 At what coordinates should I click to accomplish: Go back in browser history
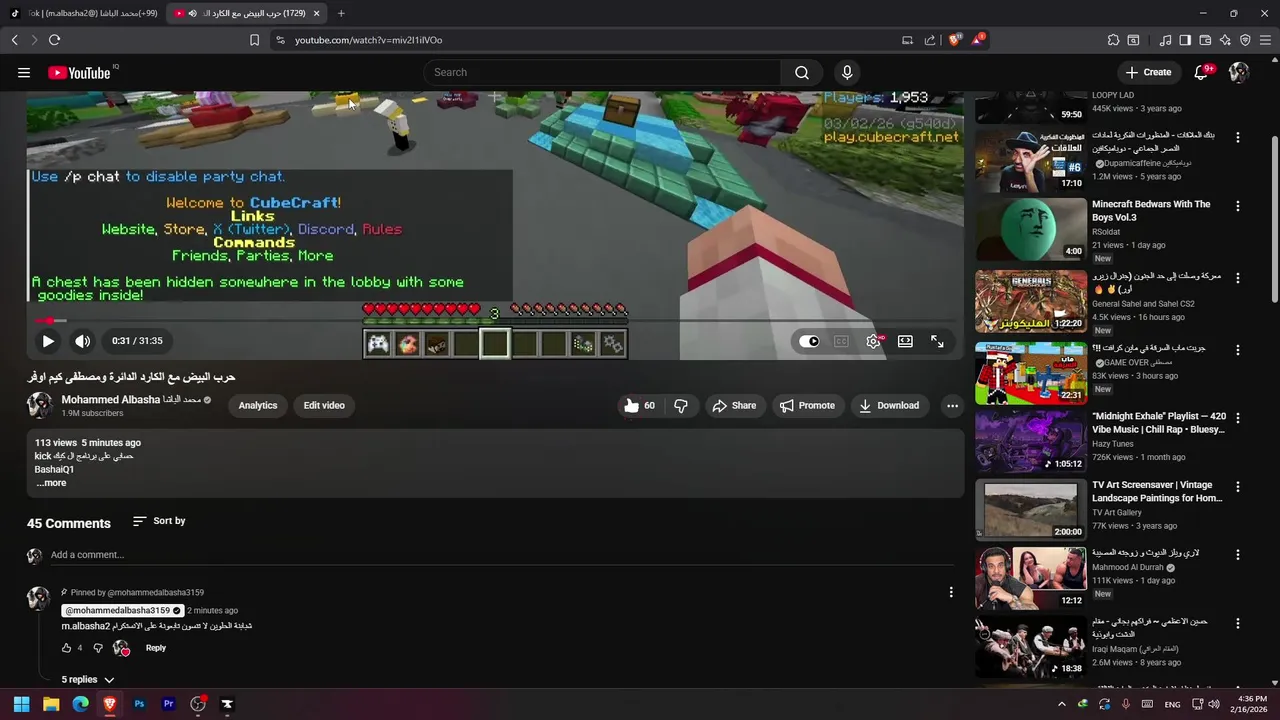(x=15, y=40)
